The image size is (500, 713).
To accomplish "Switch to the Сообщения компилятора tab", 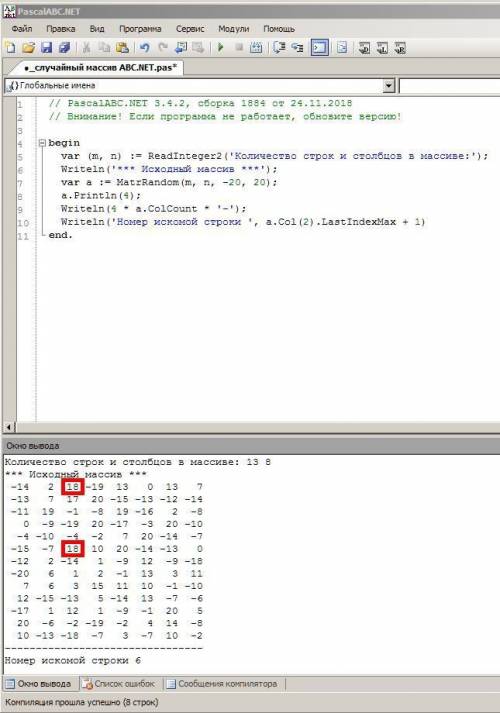I will click(223, 683).
